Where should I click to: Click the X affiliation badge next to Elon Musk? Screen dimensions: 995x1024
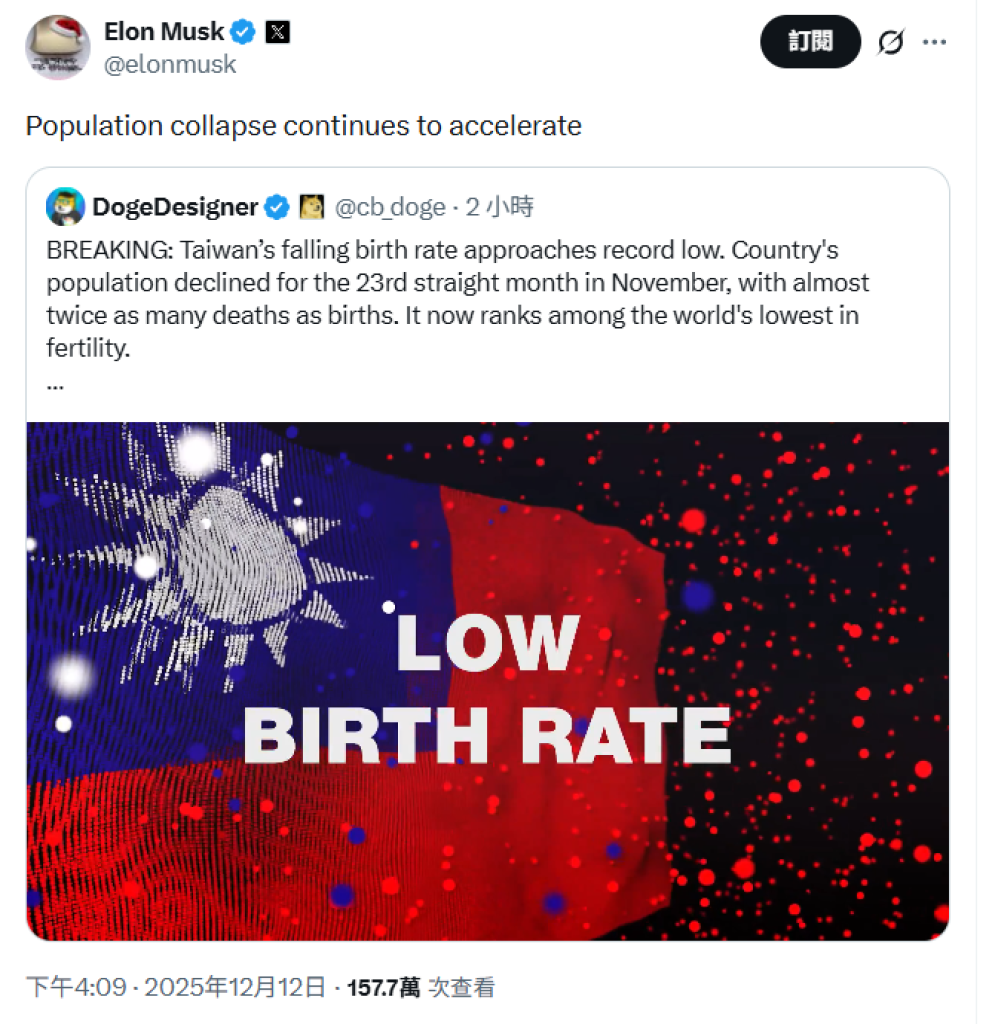(278, 31)
